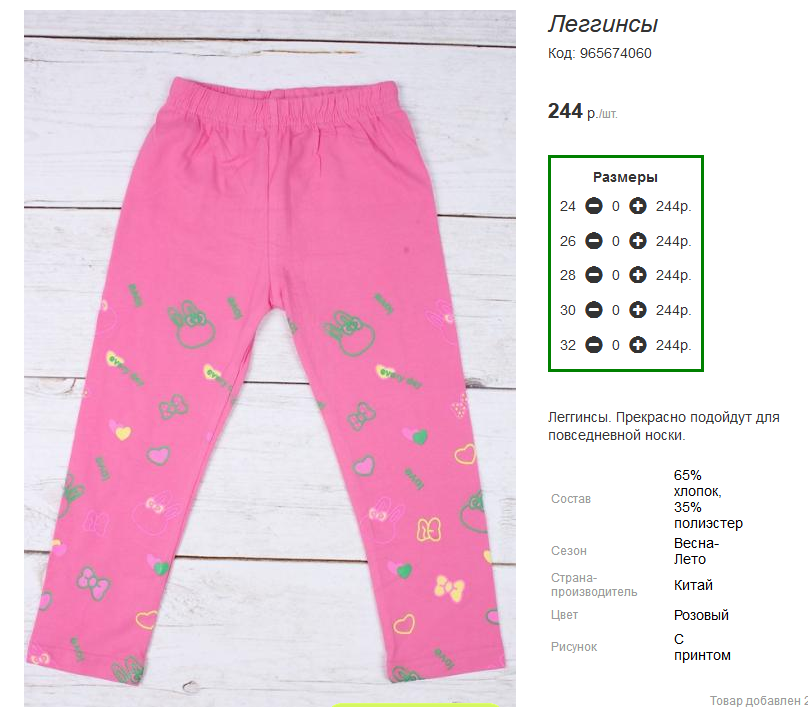Reduce quantity for size 28
Image resolution: width=808 pixels, height=707 pixels.
tap(594, 275)
